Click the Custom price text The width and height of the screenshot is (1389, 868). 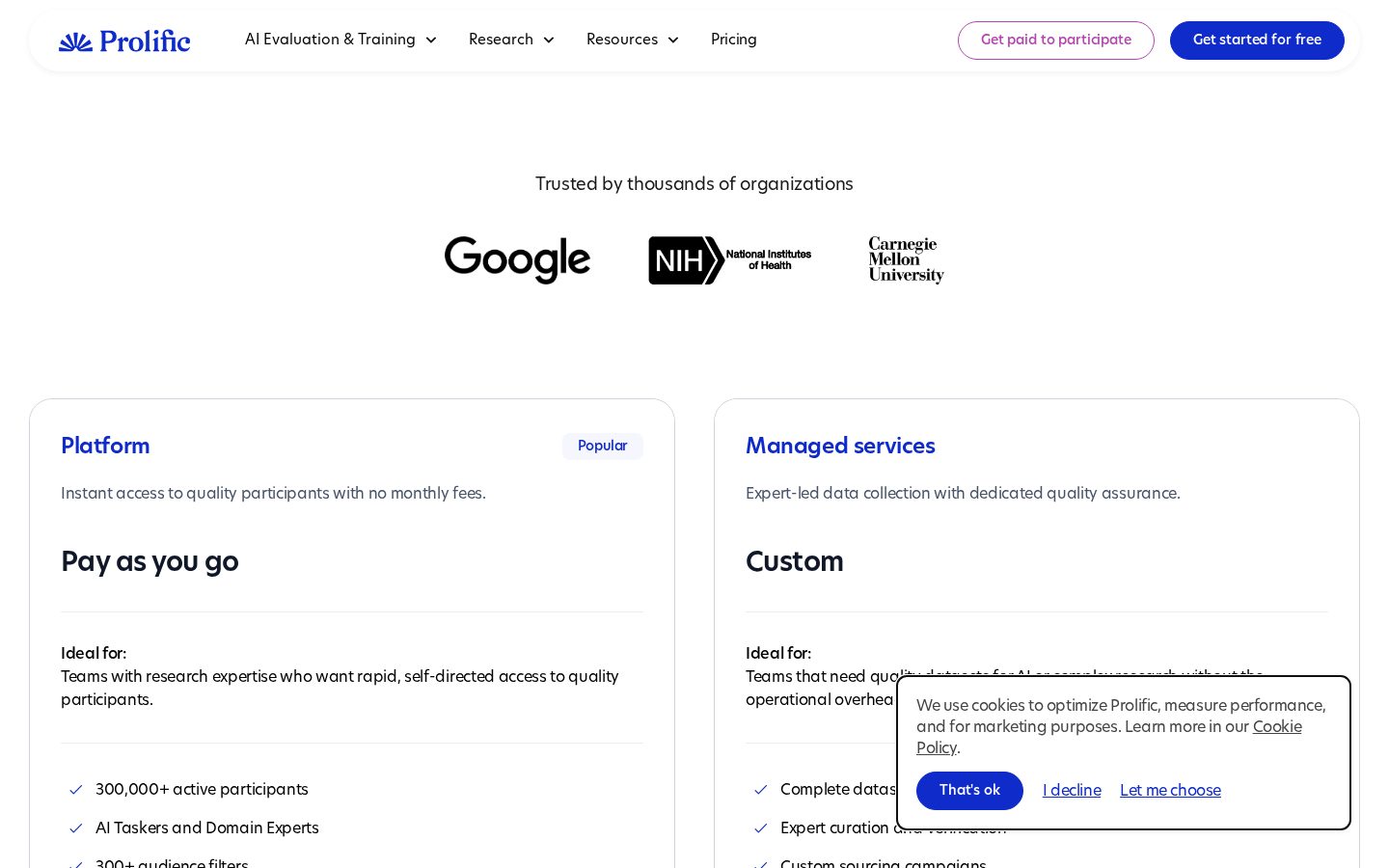(795, 561)
